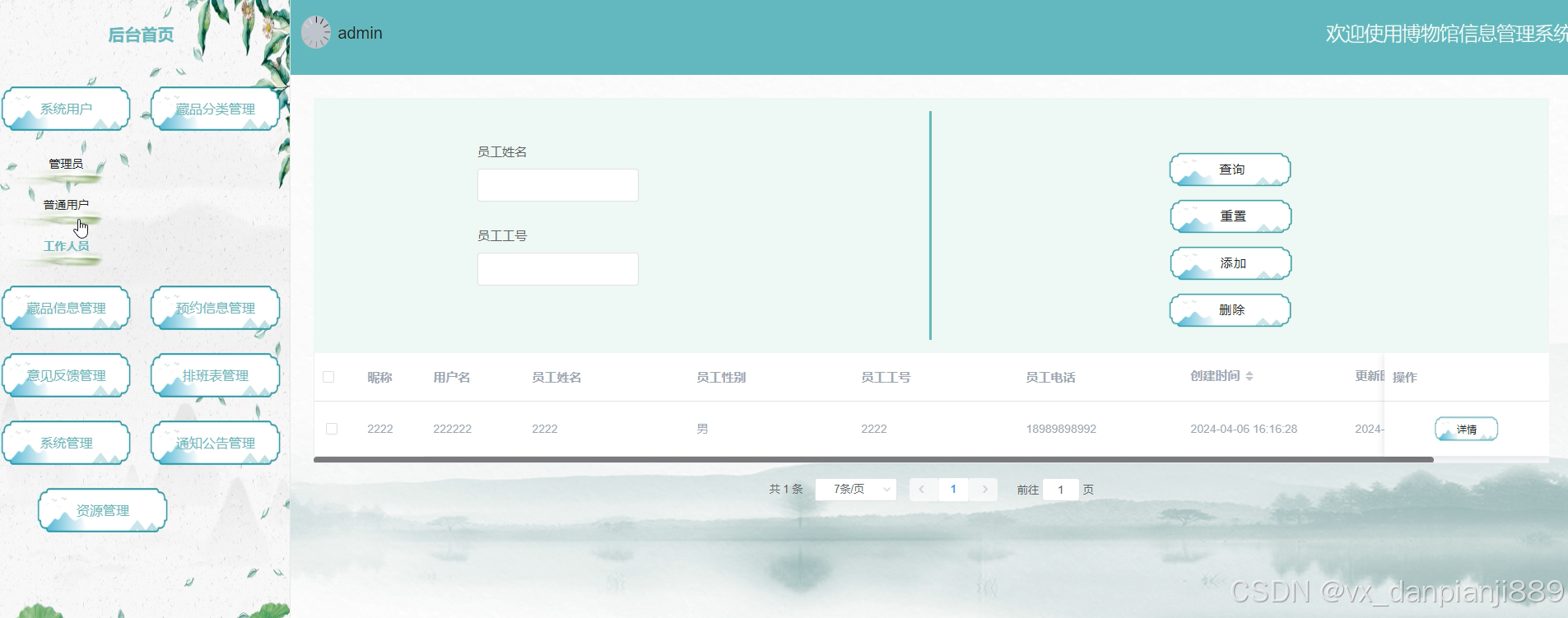Image resolution: width=1568 pixels, height=618 pixels.
Task: Click the 员工电话 column header
Action: 1050,377
